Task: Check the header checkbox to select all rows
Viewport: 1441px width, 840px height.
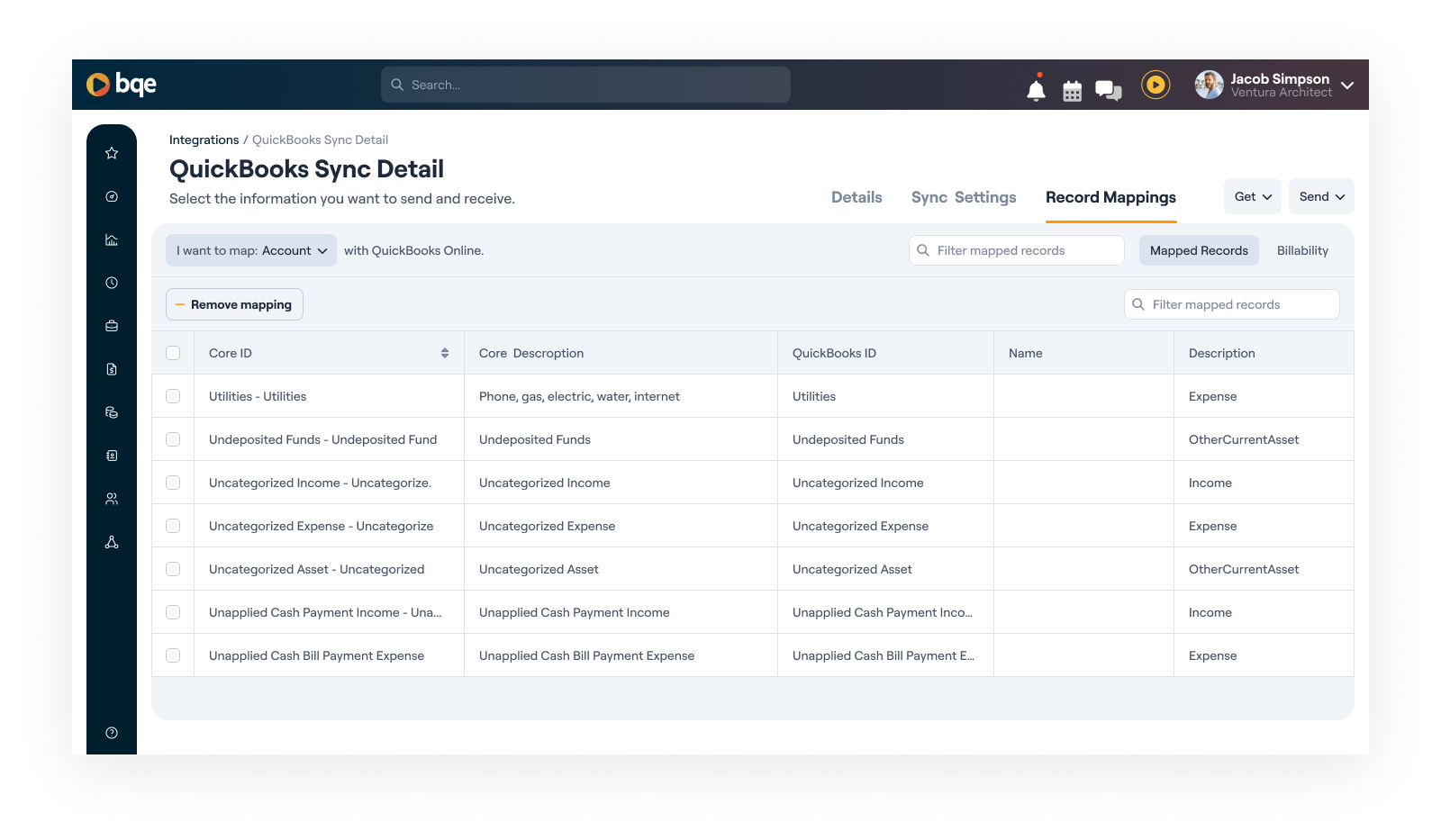Action: [x=173, y=353]
